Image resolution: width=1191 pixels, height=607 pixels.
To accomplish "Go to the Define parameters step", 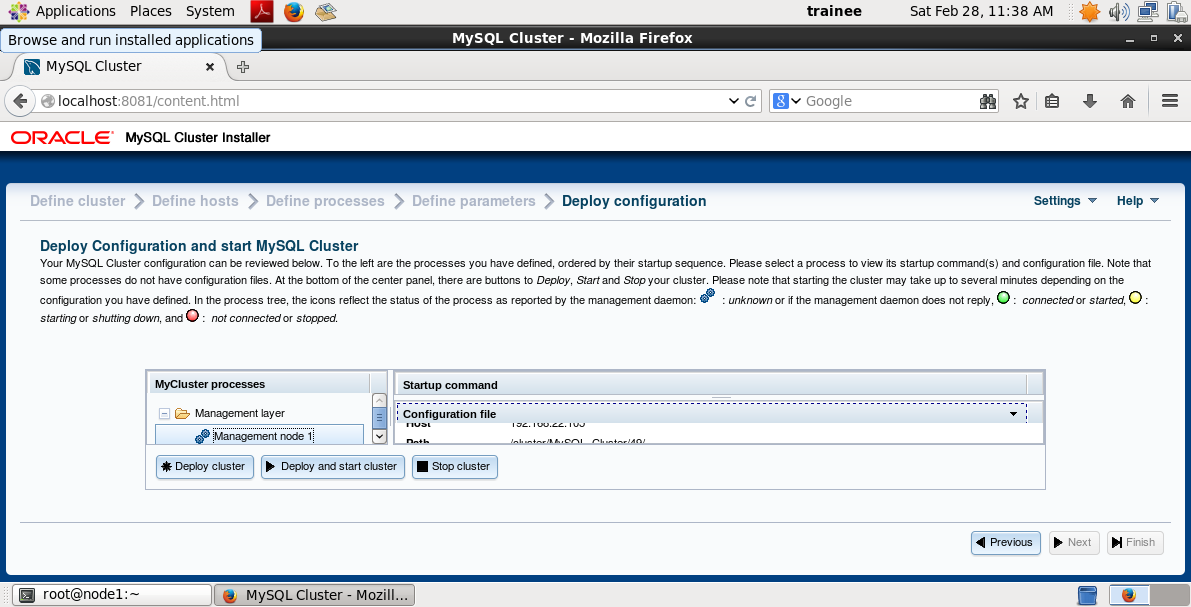I will coord(473,201).
